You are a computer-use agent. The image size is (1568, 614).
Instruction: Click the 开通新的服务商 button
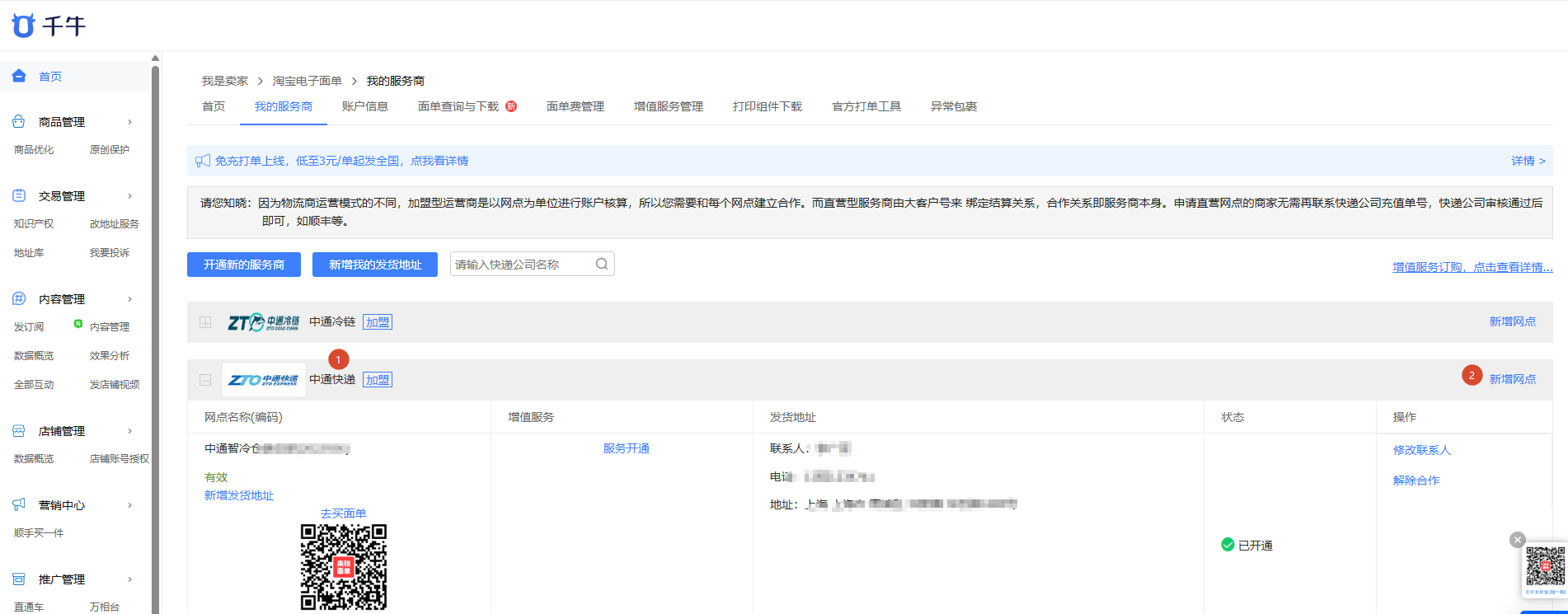244,265
